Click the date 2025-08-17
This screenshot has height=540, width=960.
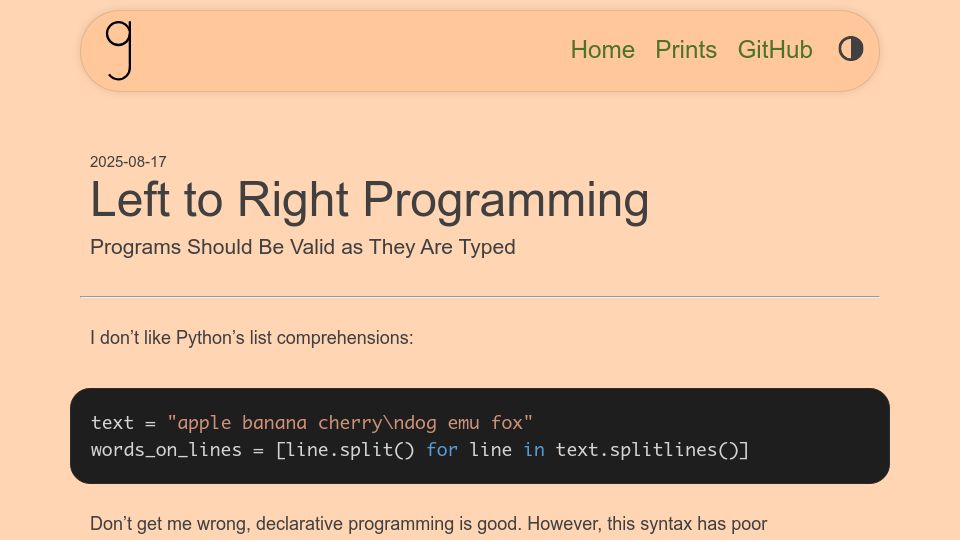[x=128, y=162]
